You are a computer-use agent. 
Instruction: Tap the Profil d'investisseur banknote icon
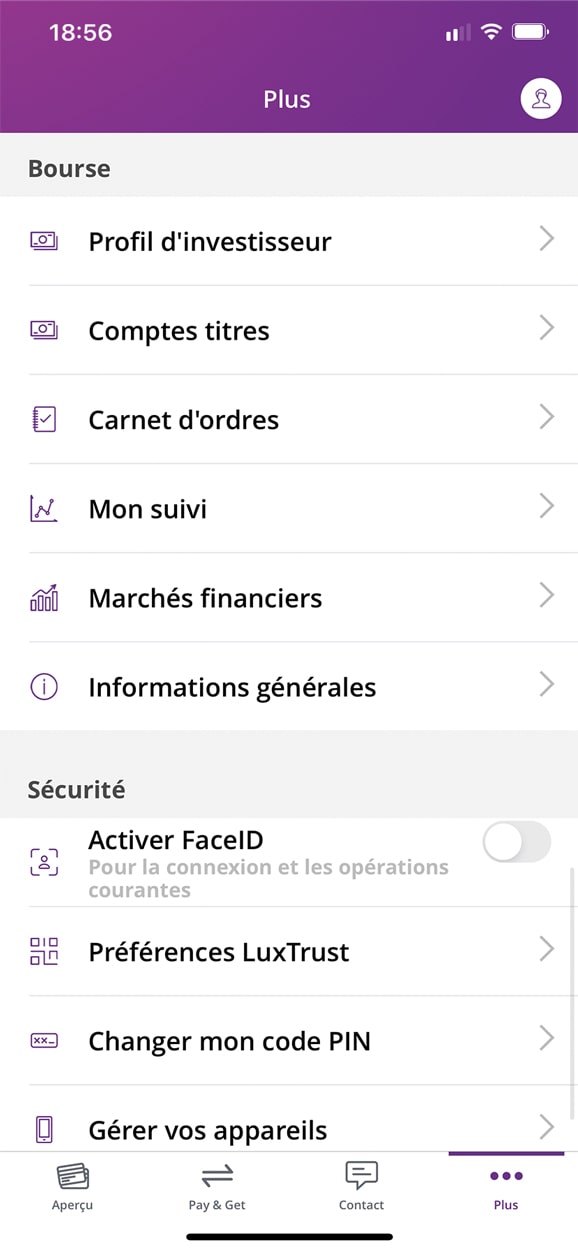click(x=43, y=241)
